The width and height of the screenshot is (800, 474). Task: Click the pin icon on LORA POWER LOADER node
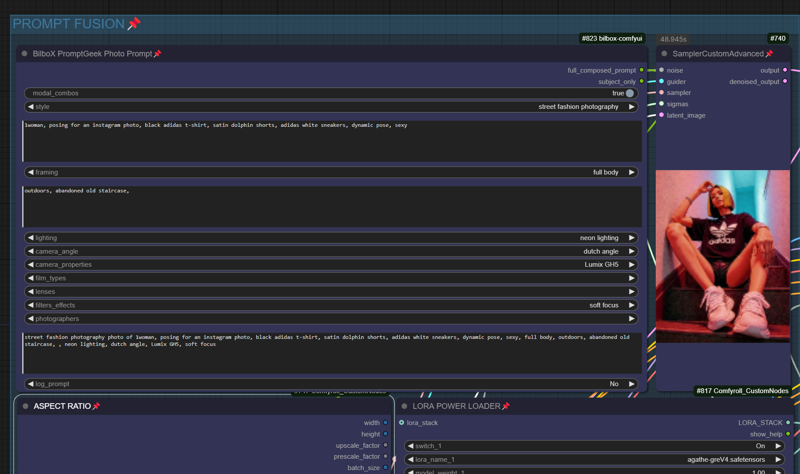506,407
